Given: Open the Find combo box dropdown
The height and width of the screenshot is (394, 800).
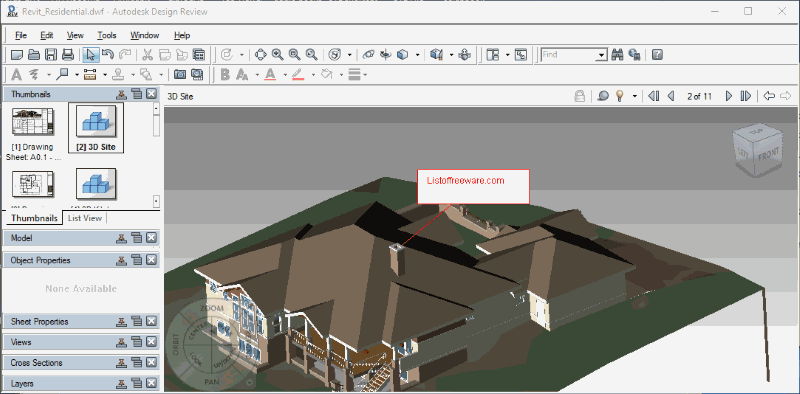Looking at the screenshot, I should 602,55.
